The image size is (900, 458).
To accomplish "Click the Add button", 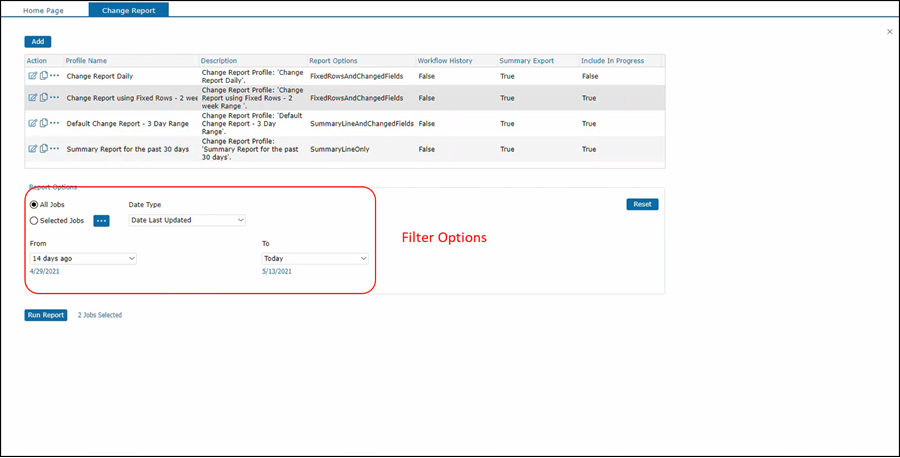I will coord(38,42).
